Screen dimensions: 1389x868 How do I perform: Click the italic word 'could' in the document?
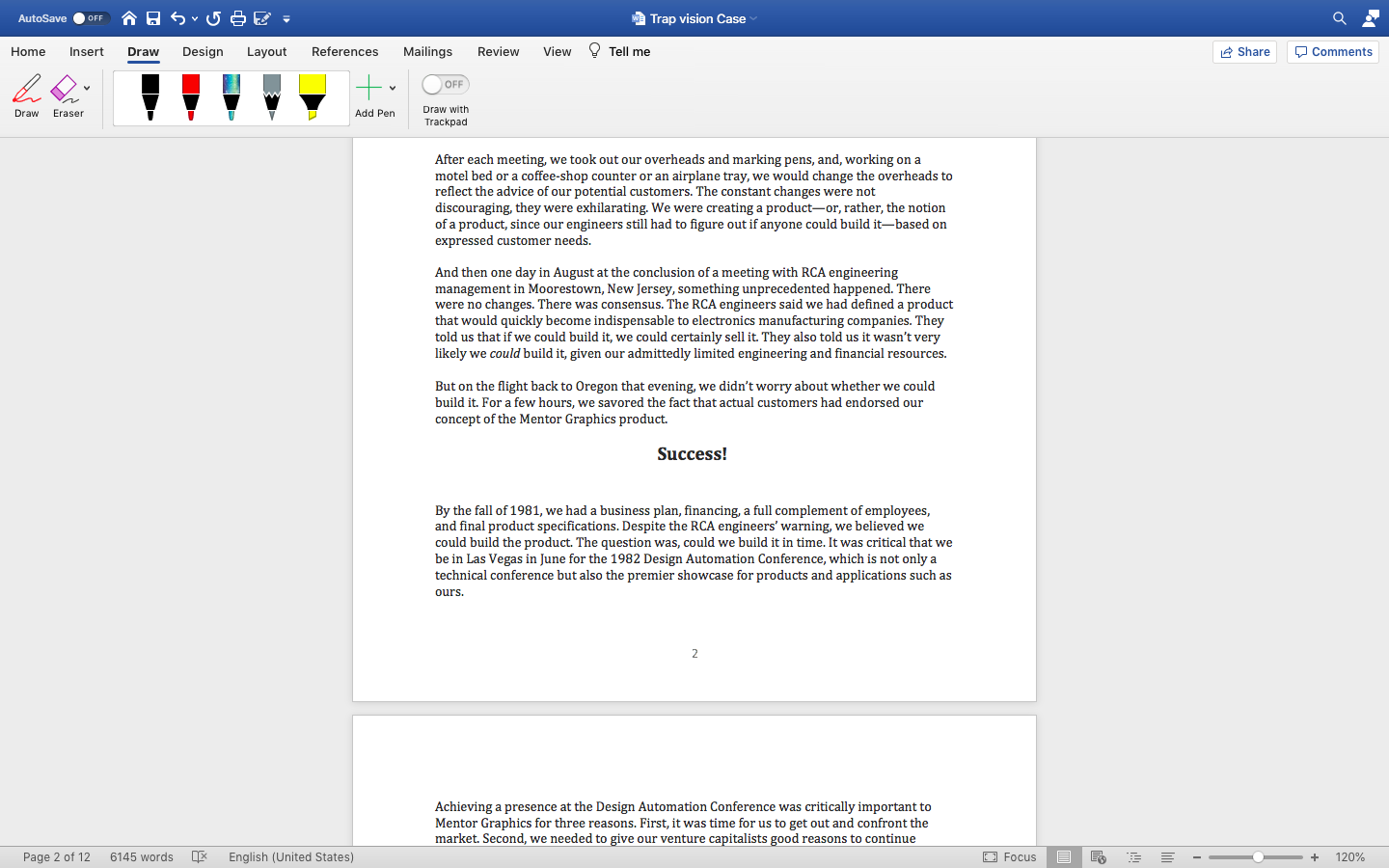pos(504,354)
